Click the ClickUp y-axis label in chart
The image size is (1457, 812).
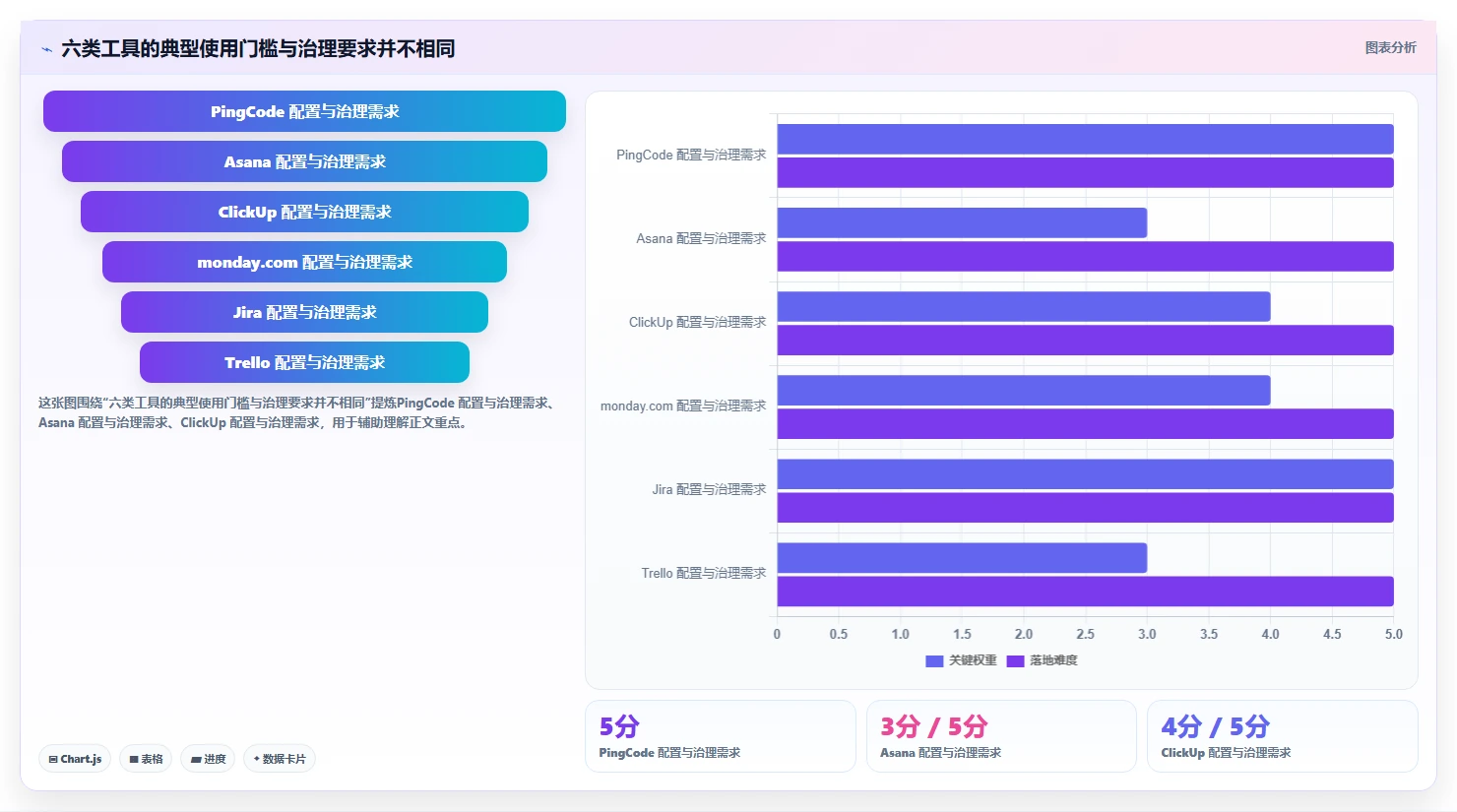pos(697,322)
